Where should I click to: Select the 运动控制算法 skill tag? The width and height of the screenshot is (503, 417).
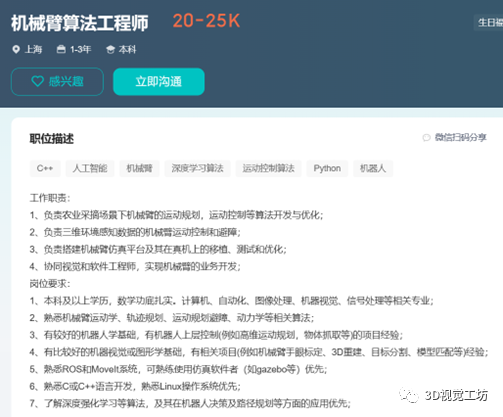[268, 168]
